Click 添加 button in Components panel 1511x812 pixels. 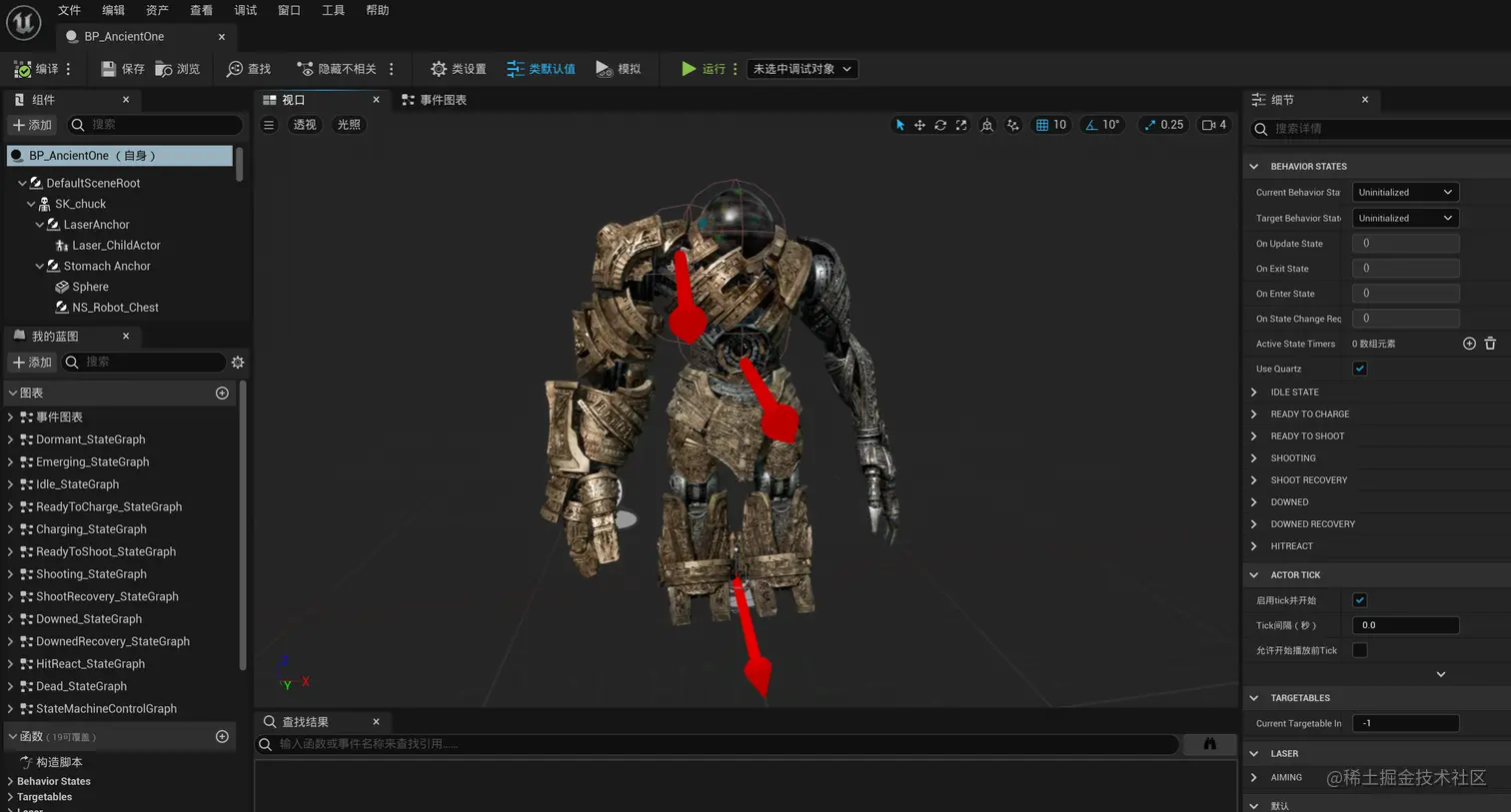[32, 125]
